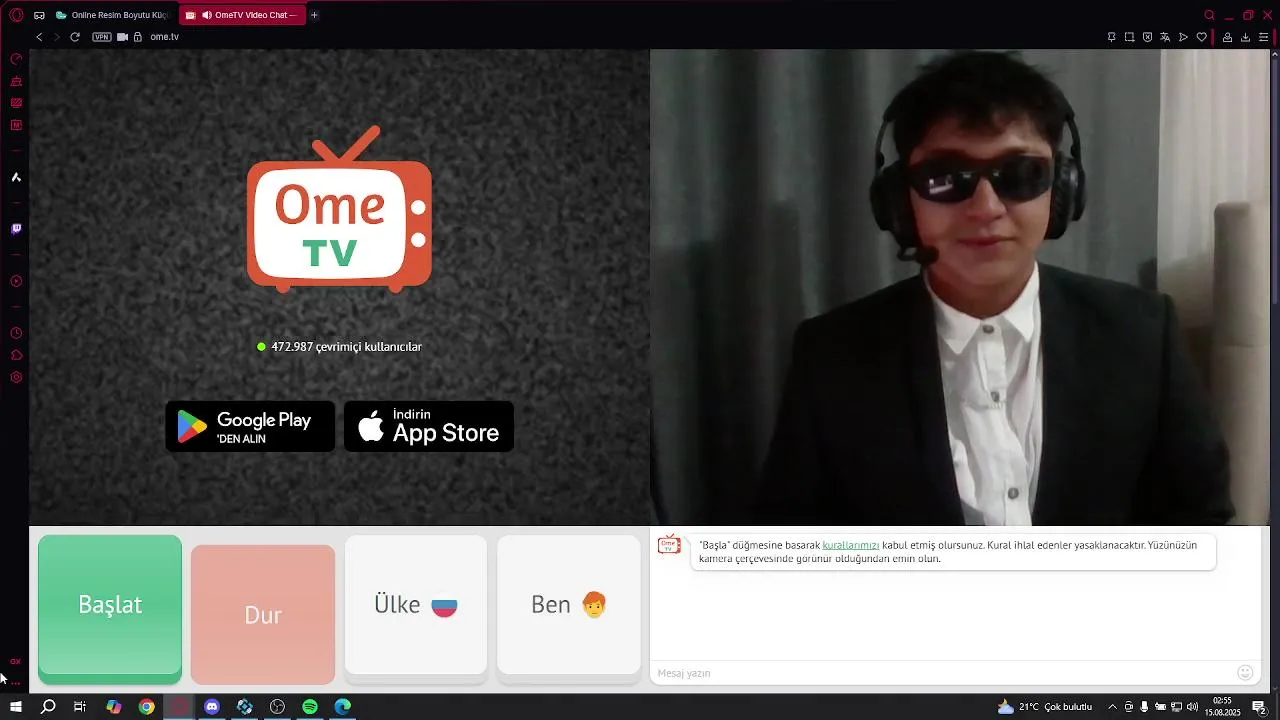
Task: Open Easy Setup sliders icon
Action: [1263, 37]
